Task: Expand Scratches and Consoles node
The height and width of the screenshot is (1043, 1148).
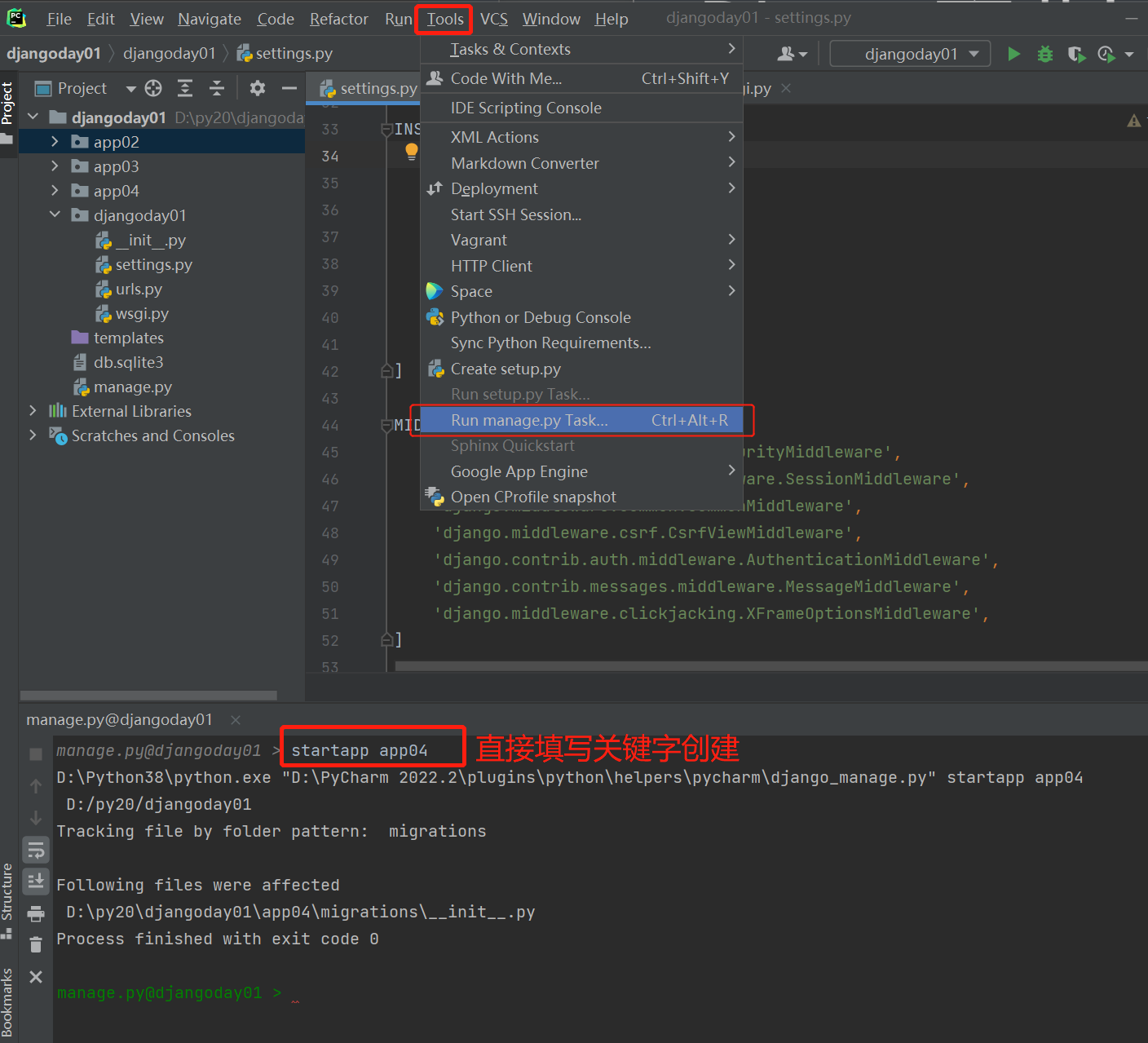Action: point(33,435)
